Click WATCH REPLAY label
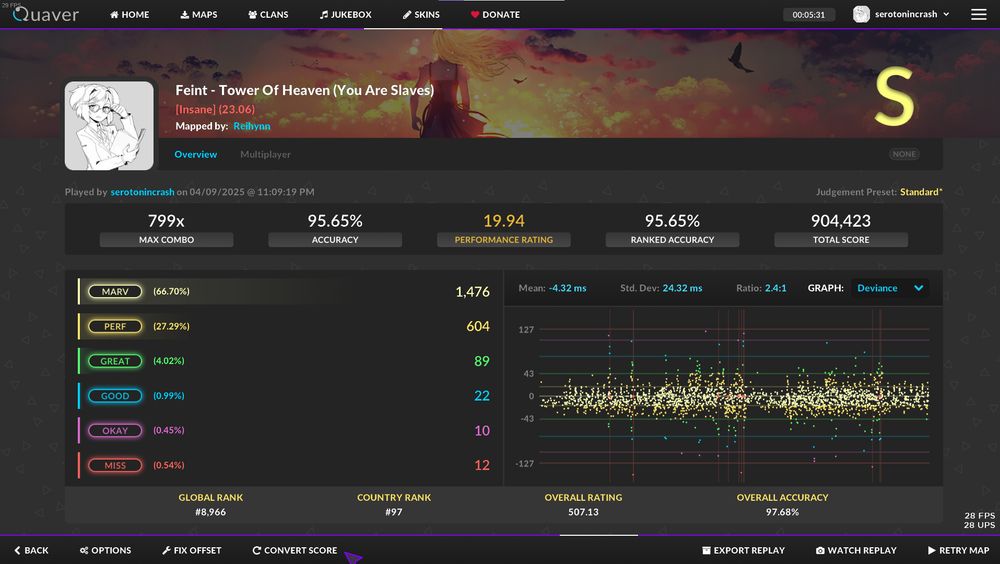The image size is (1000, 564). click(x=862, y=550)
